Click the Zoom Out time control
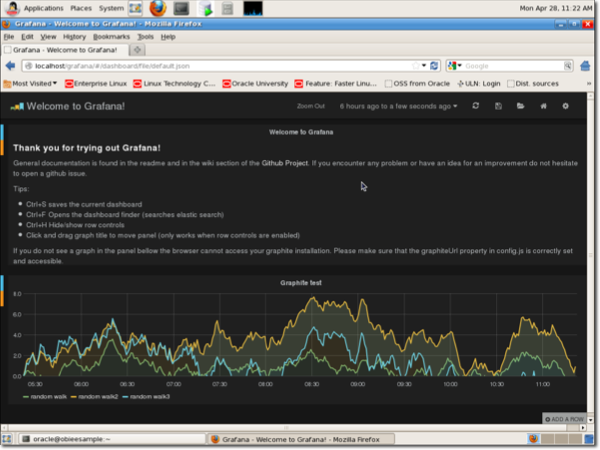 311,106
